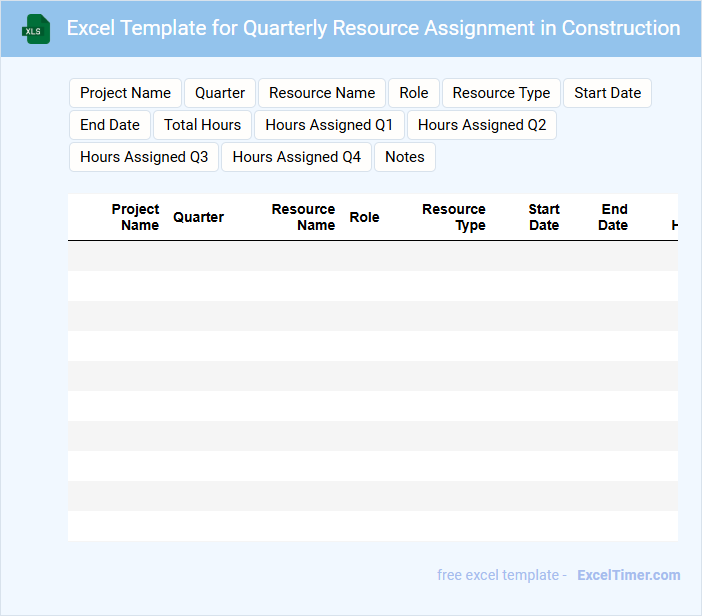Click the Role column header in table
Viewport: 702px width, 616px height.
click(364, 217)
